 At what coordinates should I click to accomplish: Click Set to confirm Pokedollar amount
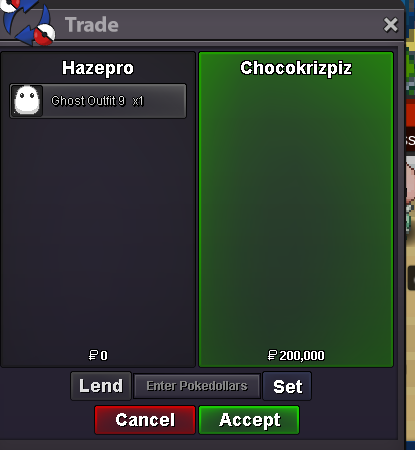point(287,386)
